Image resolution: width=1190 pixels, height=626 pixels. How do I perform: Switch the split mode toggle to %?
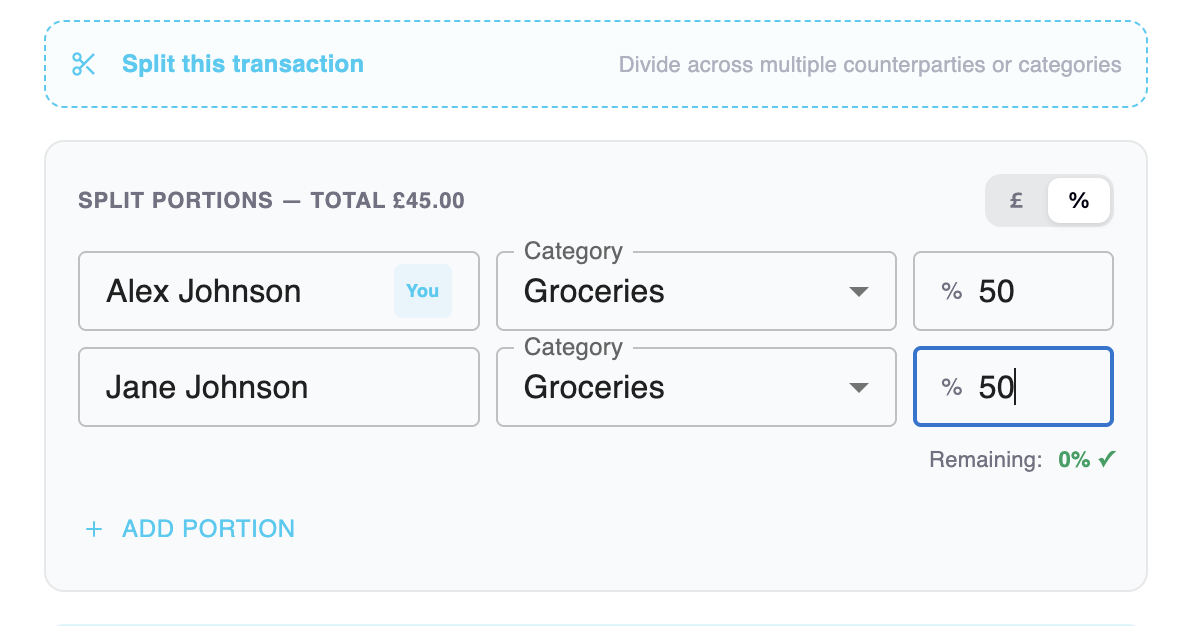[x=1078, y=200]
